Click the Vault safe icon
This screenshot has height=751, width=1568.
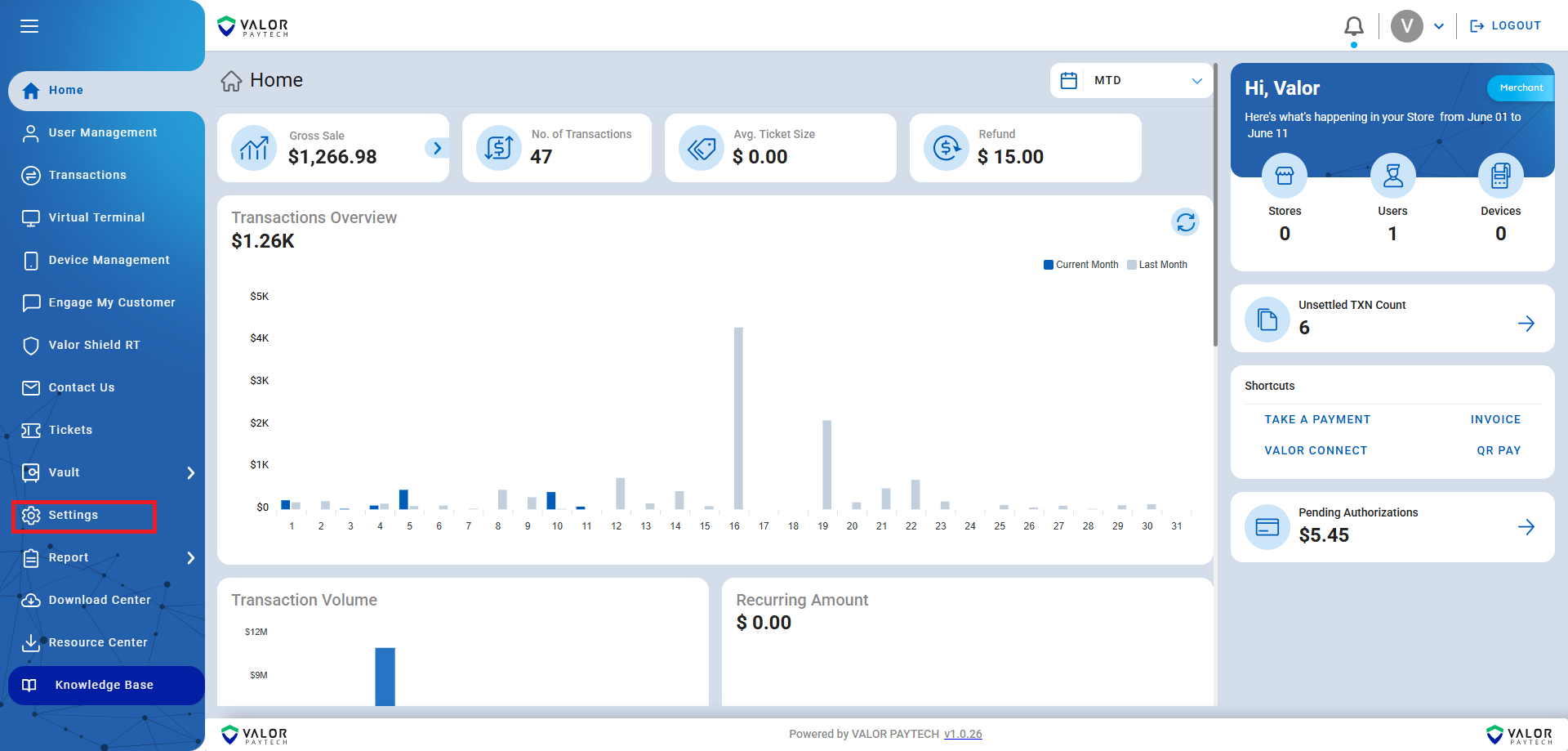coord(31,473)
